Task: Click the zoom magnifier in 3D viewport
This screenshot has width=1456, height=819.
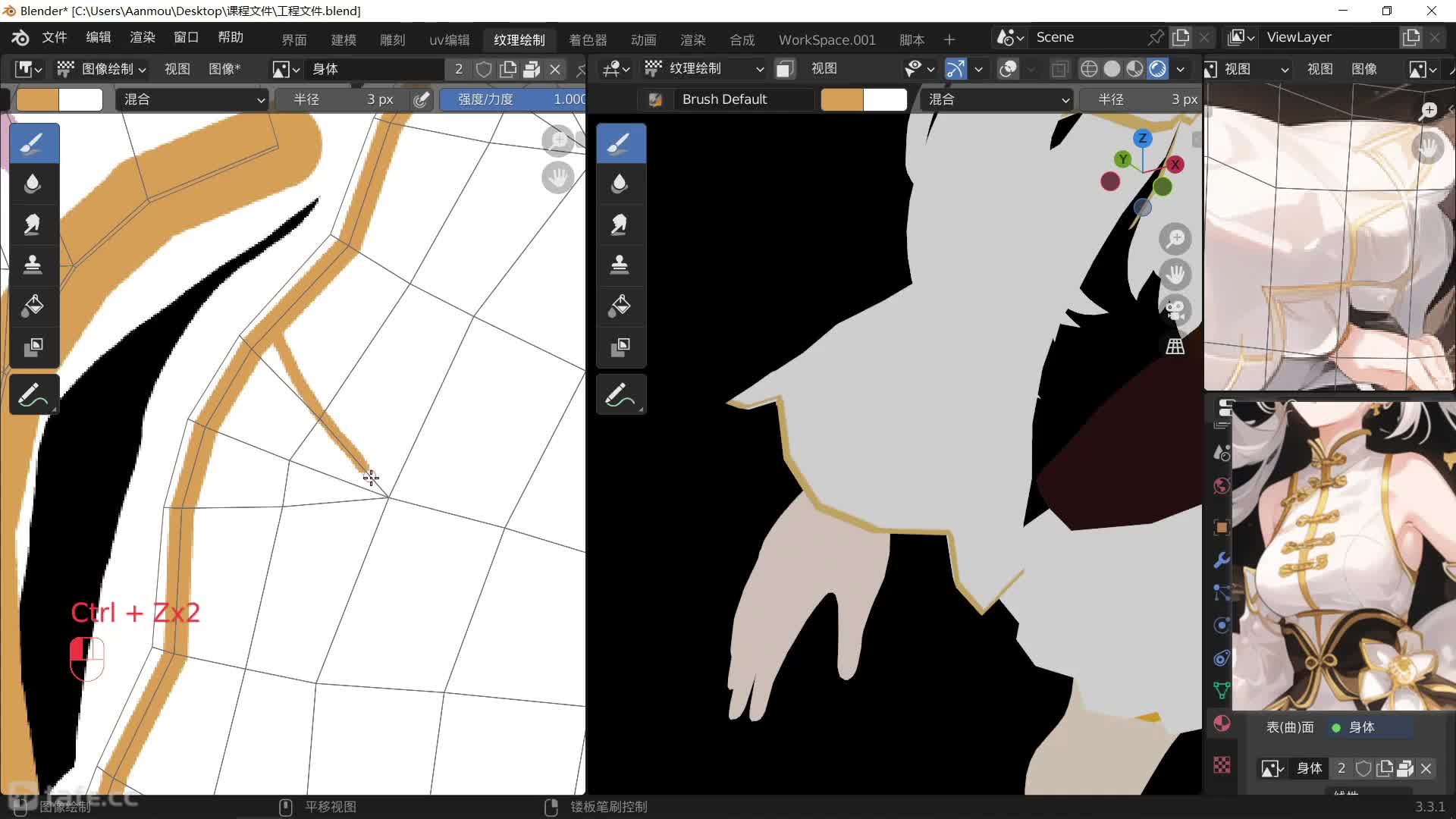Action: 1175,239
